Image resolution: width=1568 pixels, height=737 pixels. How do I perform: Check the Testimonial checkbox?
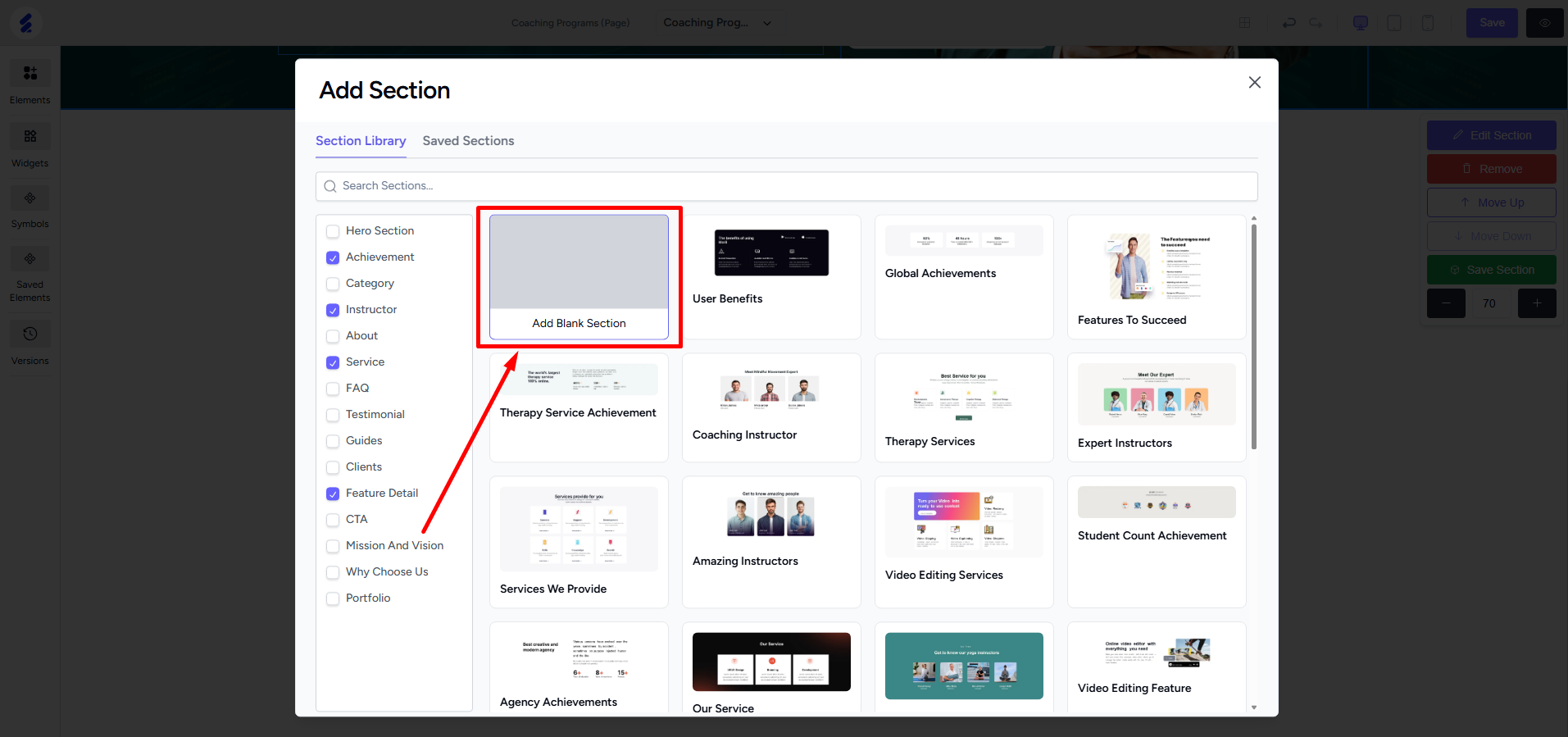point(333,415)
